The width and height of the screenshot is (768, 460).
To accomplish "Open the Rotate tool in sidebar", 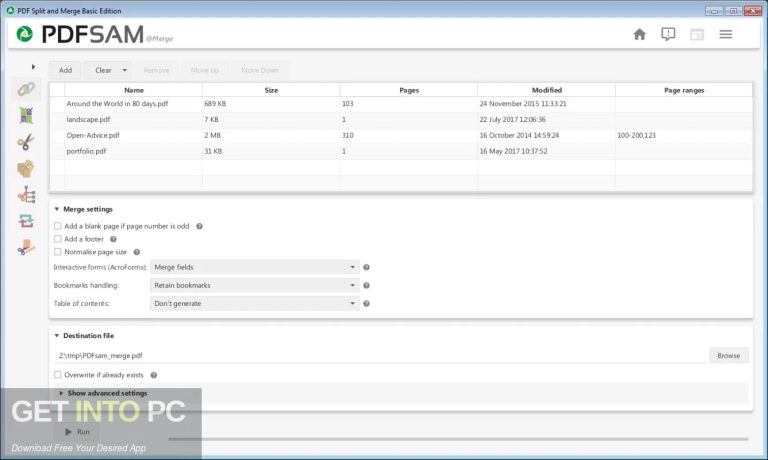I will point(26,221).
